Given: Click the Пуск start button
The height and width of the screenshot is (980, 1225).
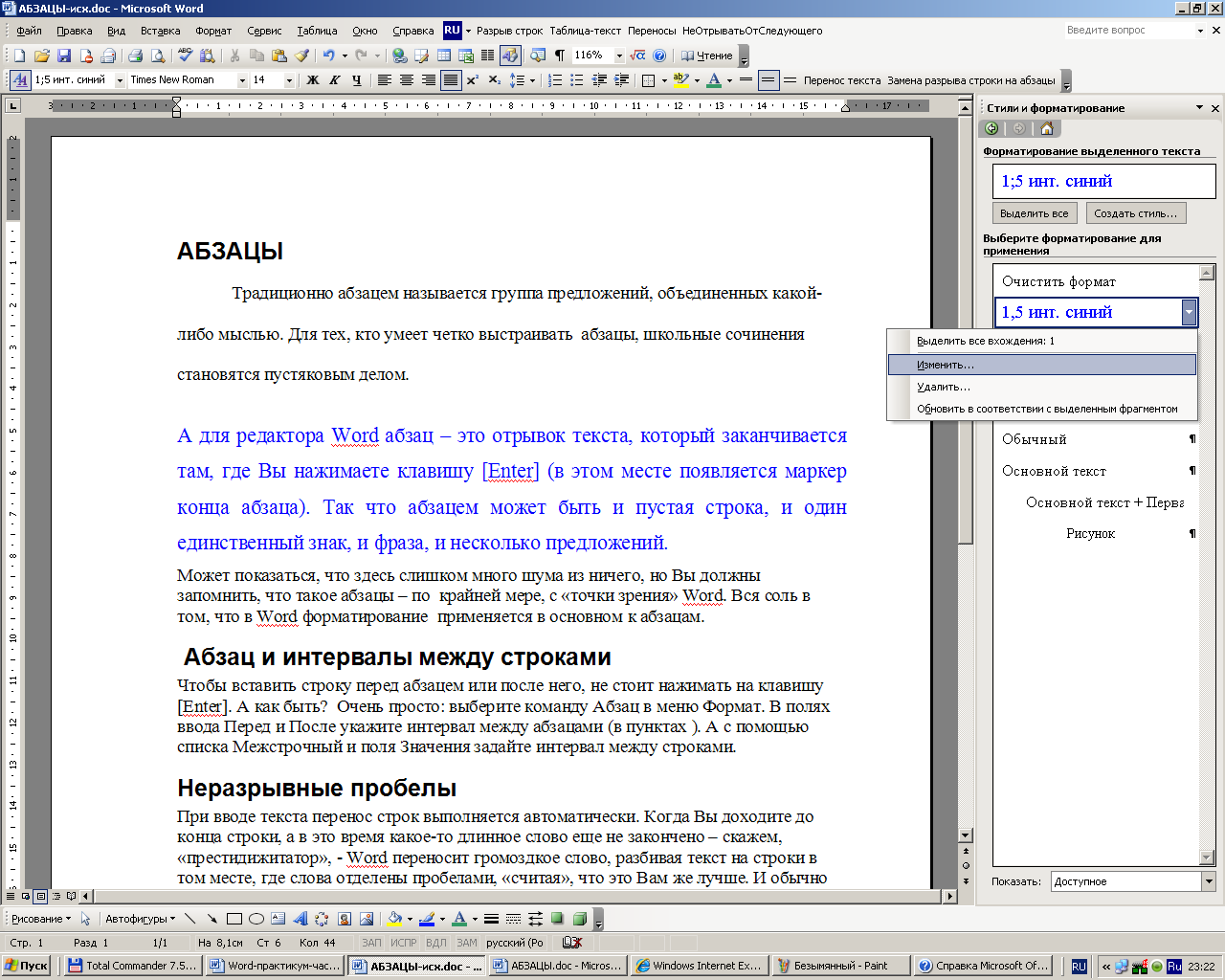Looking at the screenshot, I should 27,966.
